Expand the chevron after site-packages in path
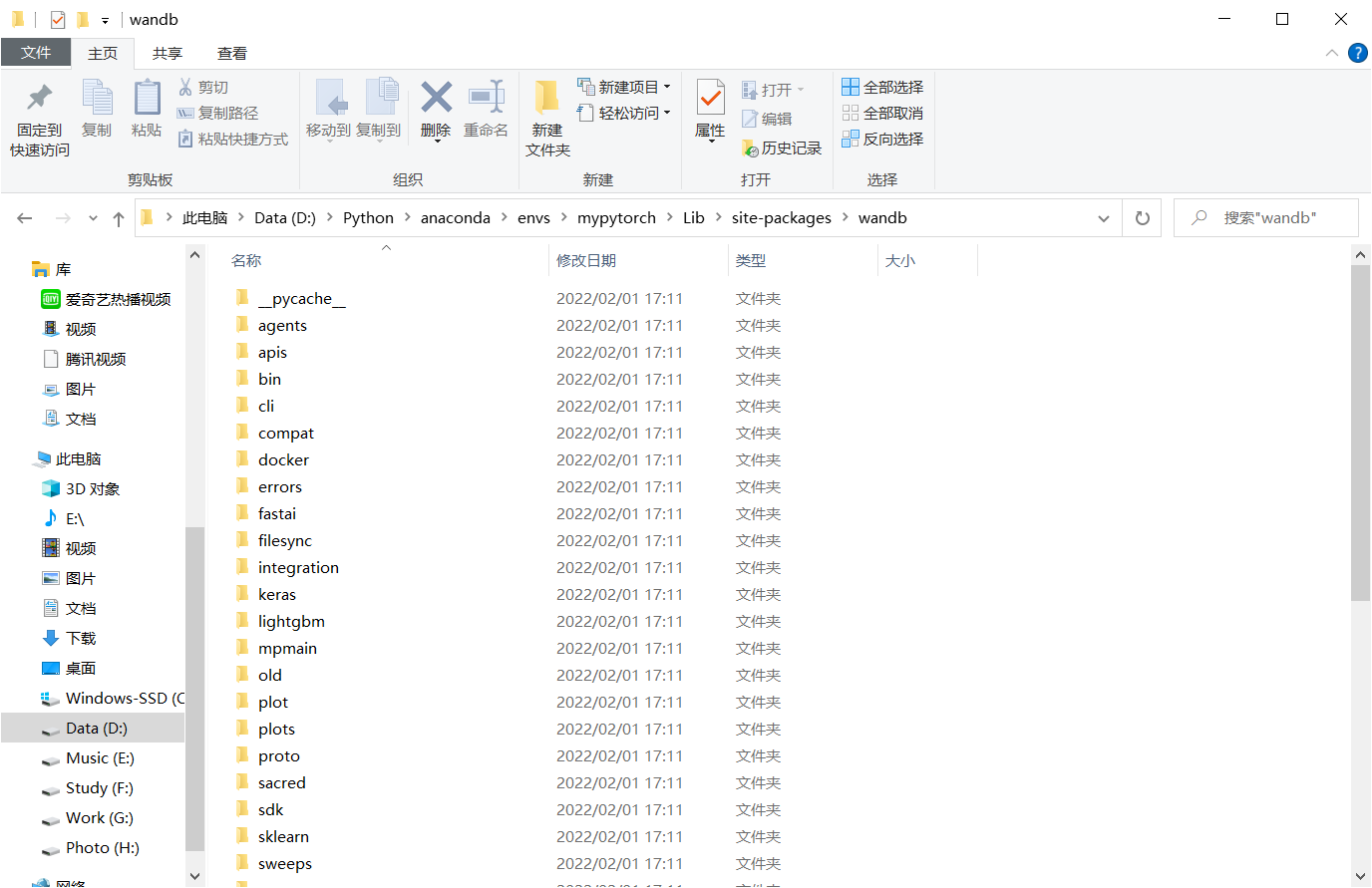Screen dimensions: 1372x888 (x=845, y=218)
